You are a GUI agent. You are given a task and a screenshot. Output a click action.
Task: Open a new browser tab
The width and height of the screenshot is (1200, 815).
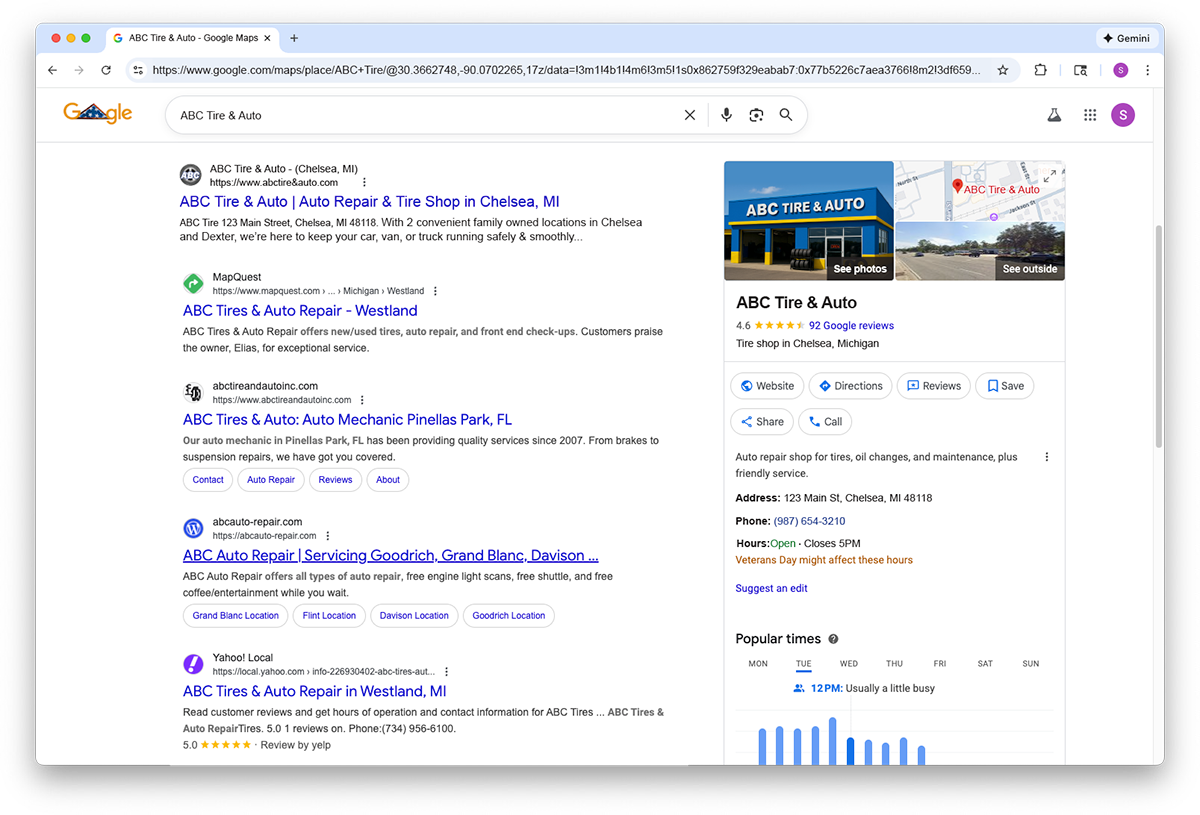tap(294, 38)
